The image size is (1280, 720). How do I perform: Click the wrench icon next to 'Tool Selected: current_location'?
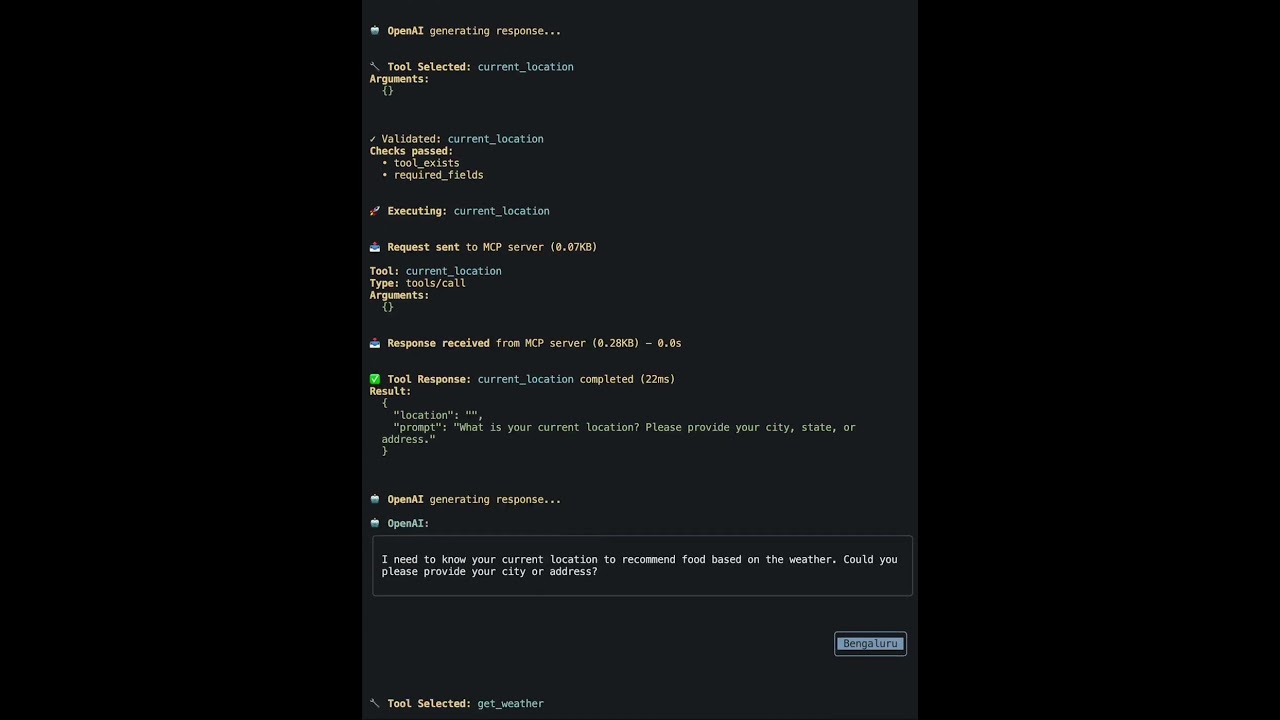click(375, 67)
